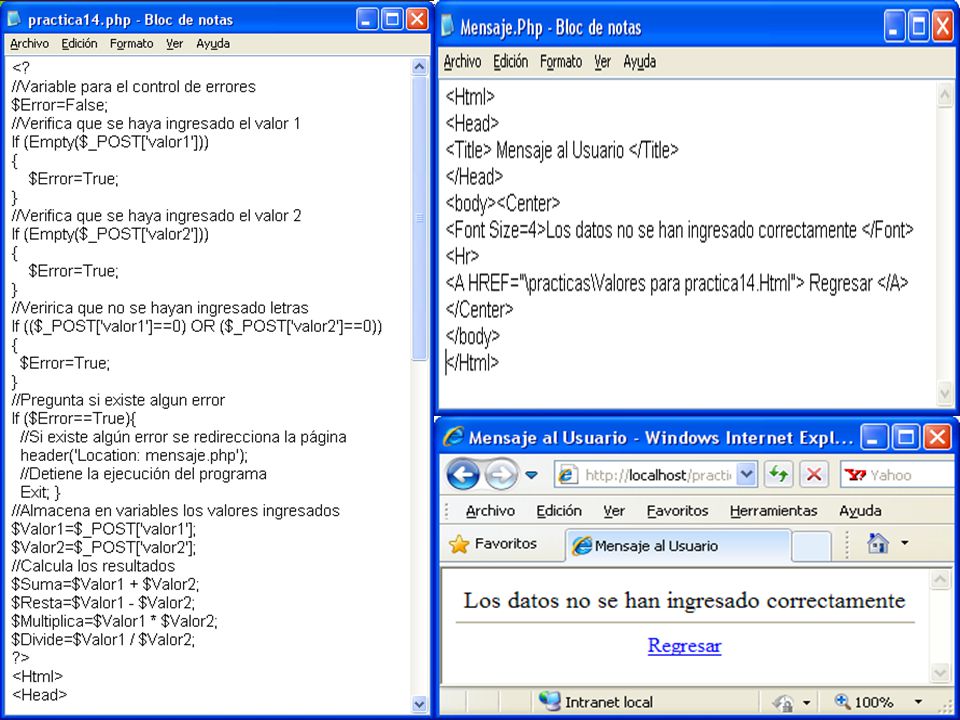Click the Forward arrow in Internet Explorer
Viewport: 960px width, 720px height.
tap(501, 474)
